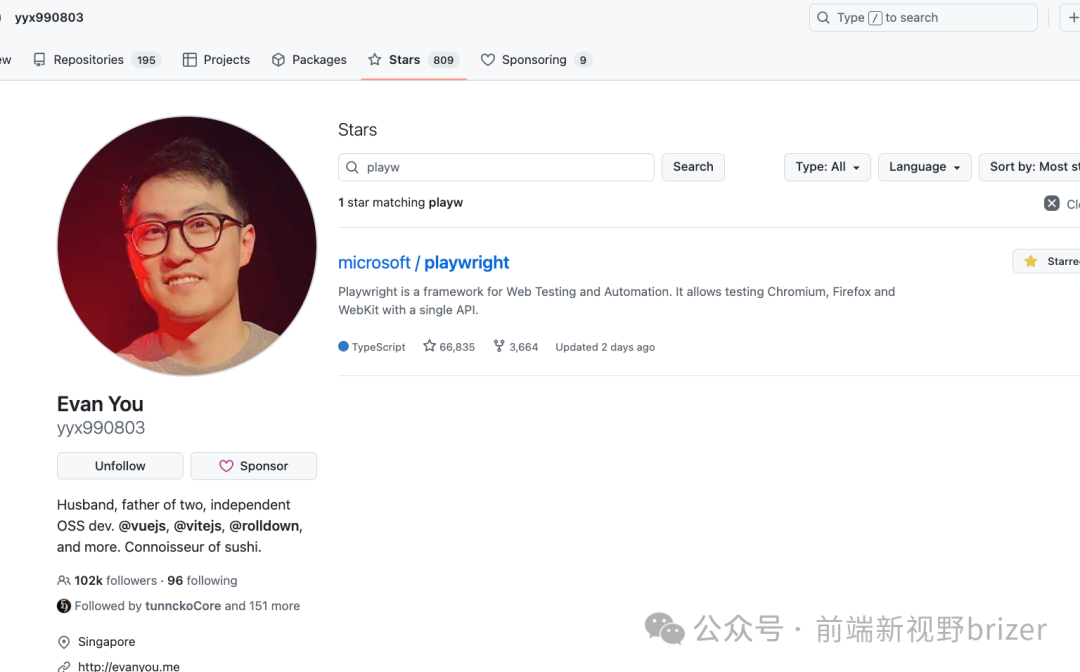Viewport: 1080px width, 672px height.
Task: Click the plus icon in the header
Action: 1073,17
